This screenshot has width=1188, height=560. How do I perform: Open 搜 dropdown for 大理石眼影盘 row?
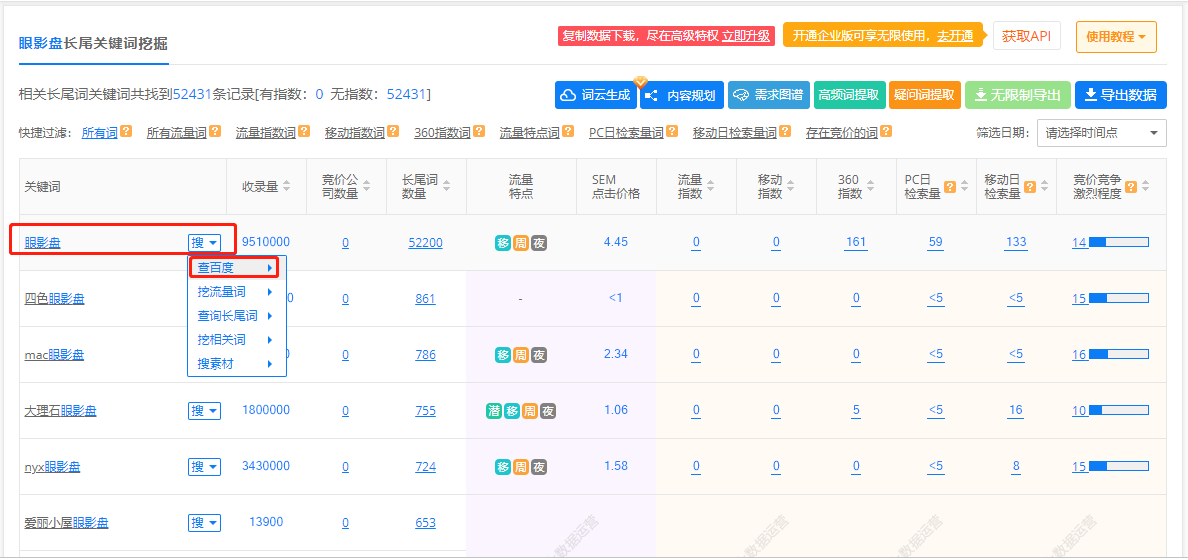pos(205,411)
